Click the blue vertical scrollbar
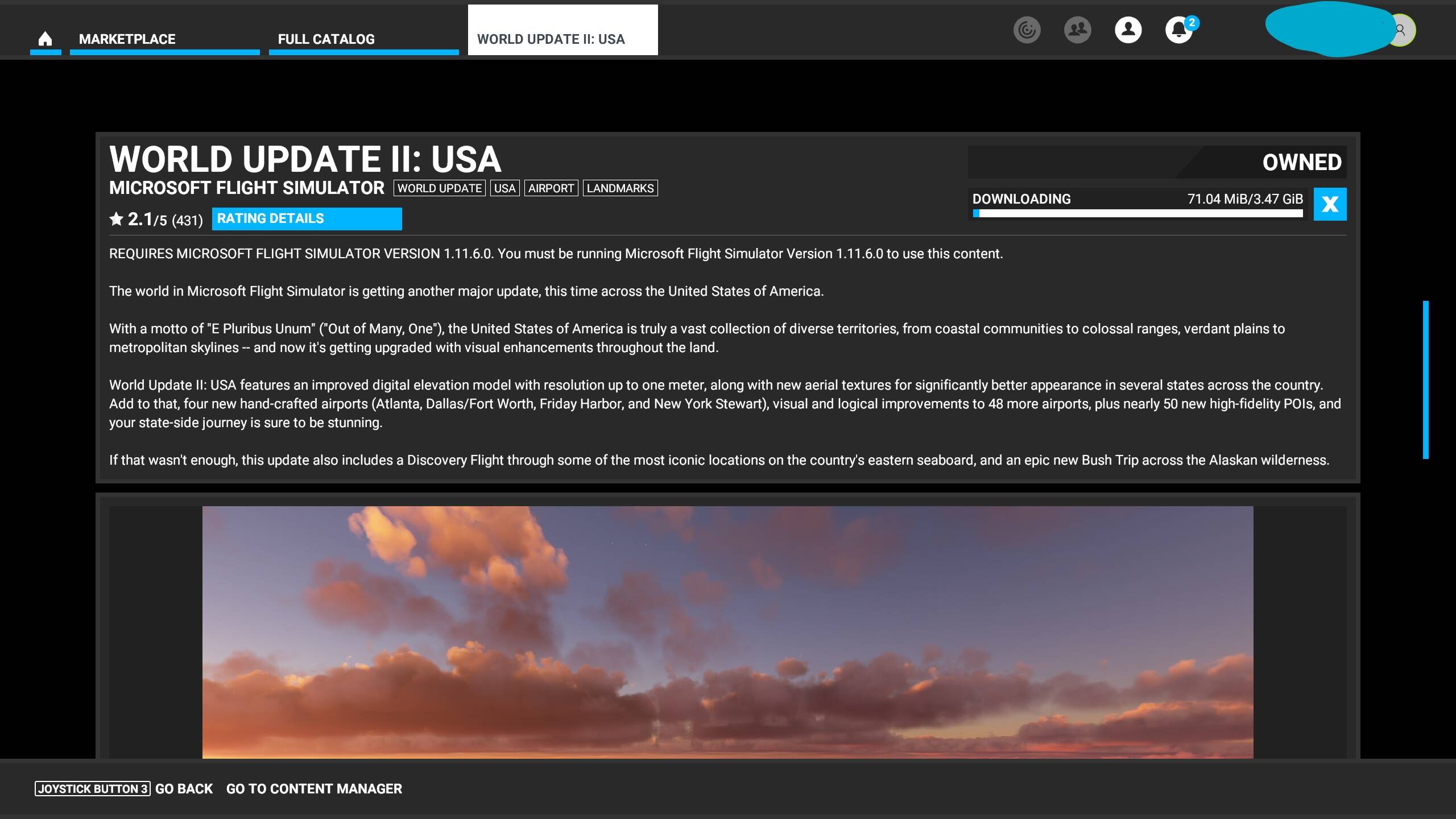 (1425, 379)
